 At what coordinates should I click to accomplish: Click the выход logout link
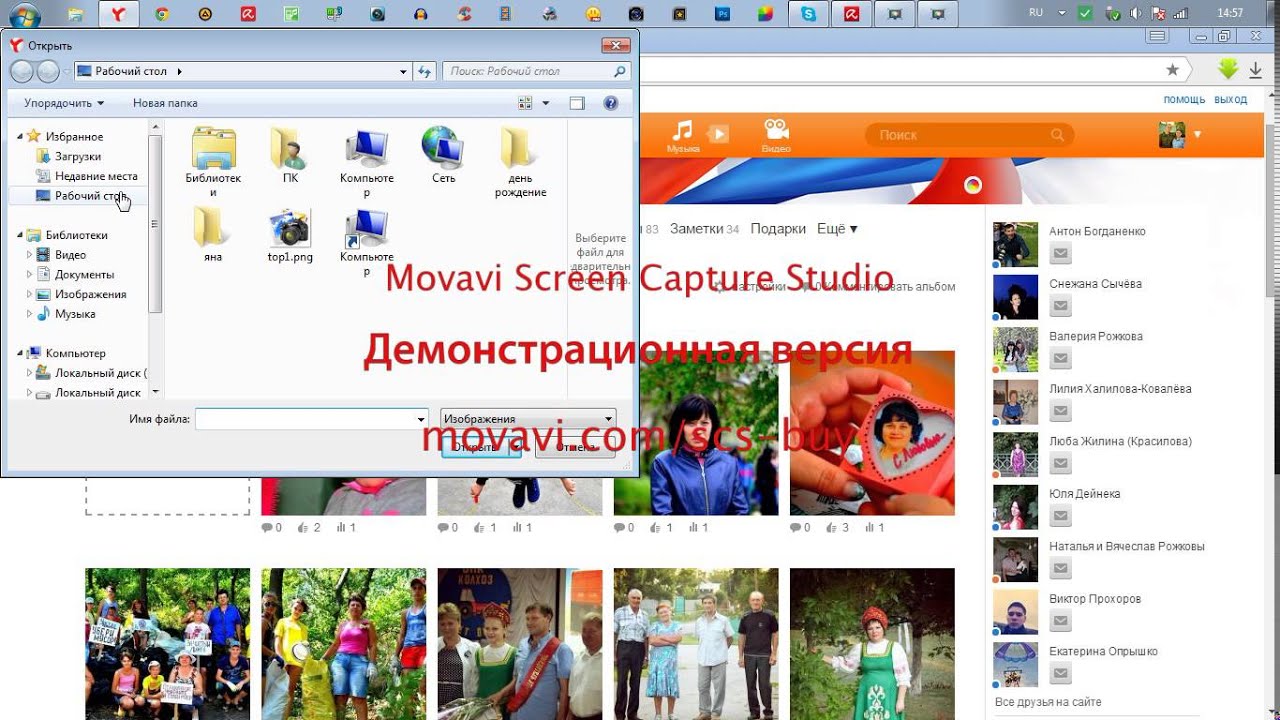(1230, 99)
